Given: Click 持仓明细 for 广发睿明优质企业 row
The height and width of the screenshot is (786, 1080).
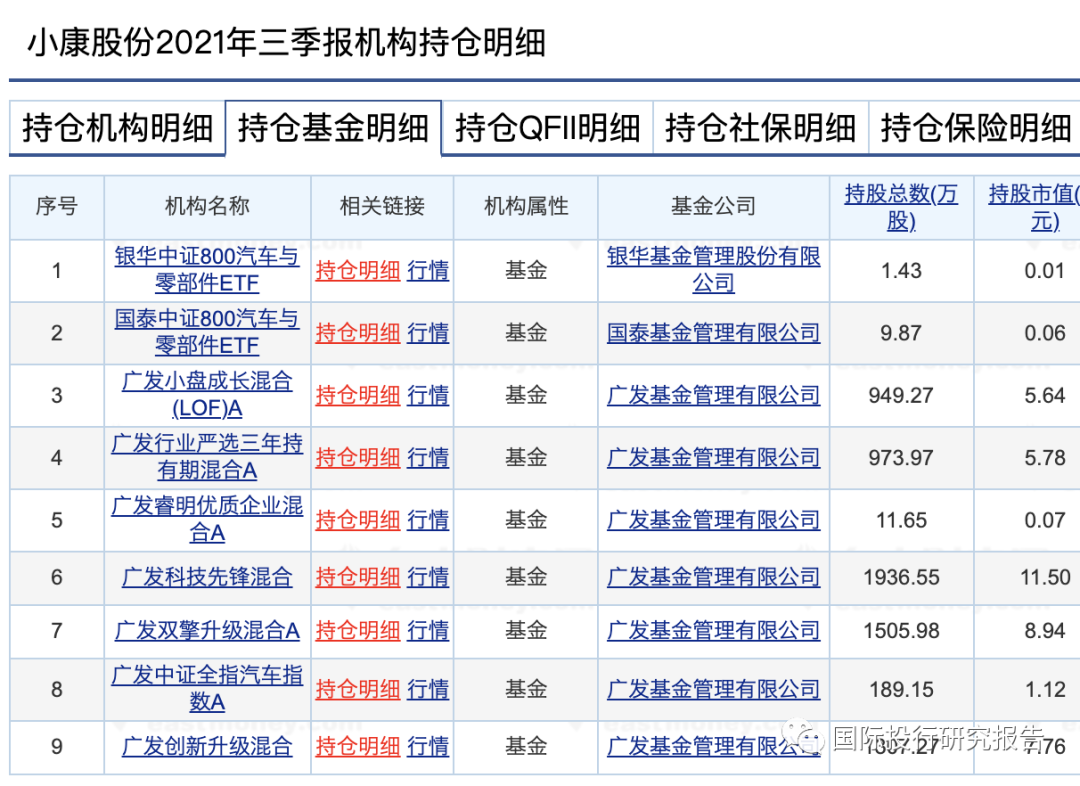Looking at the screenshot, I should [x=357, y=520].
